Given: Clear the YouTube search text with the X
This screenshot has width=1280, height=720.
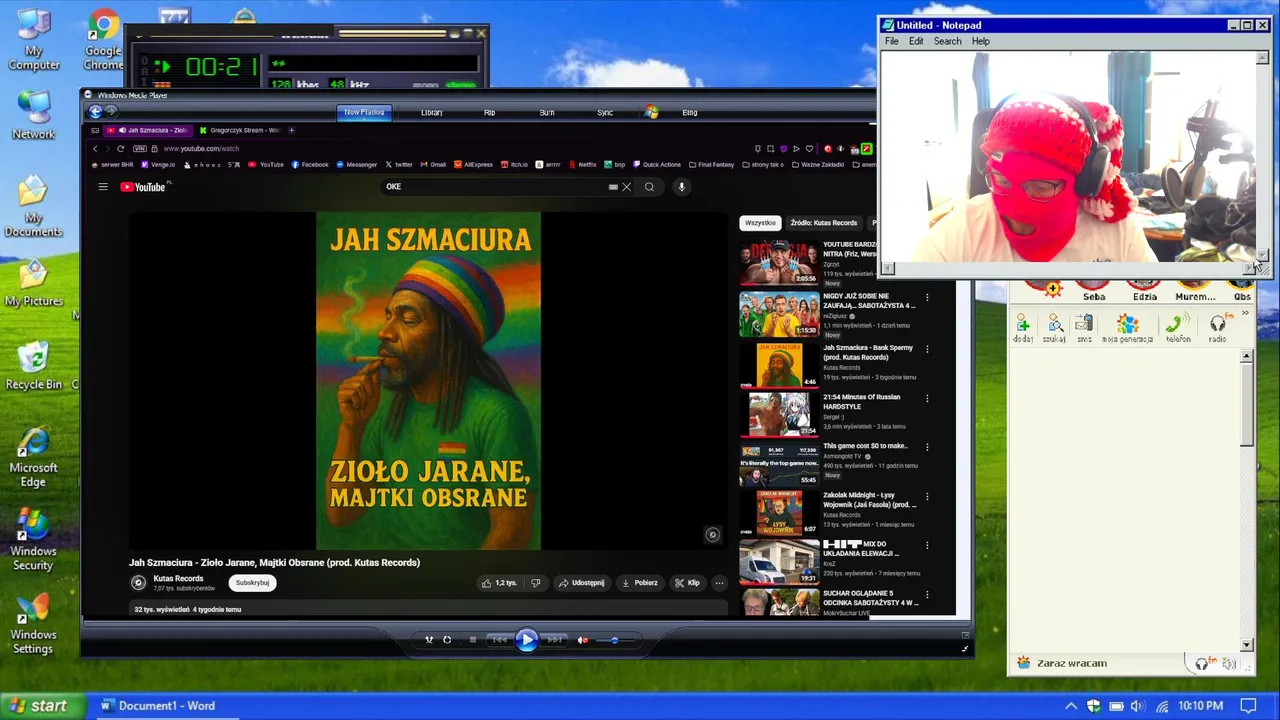Looking at the screenshot, I should (627, 187).
